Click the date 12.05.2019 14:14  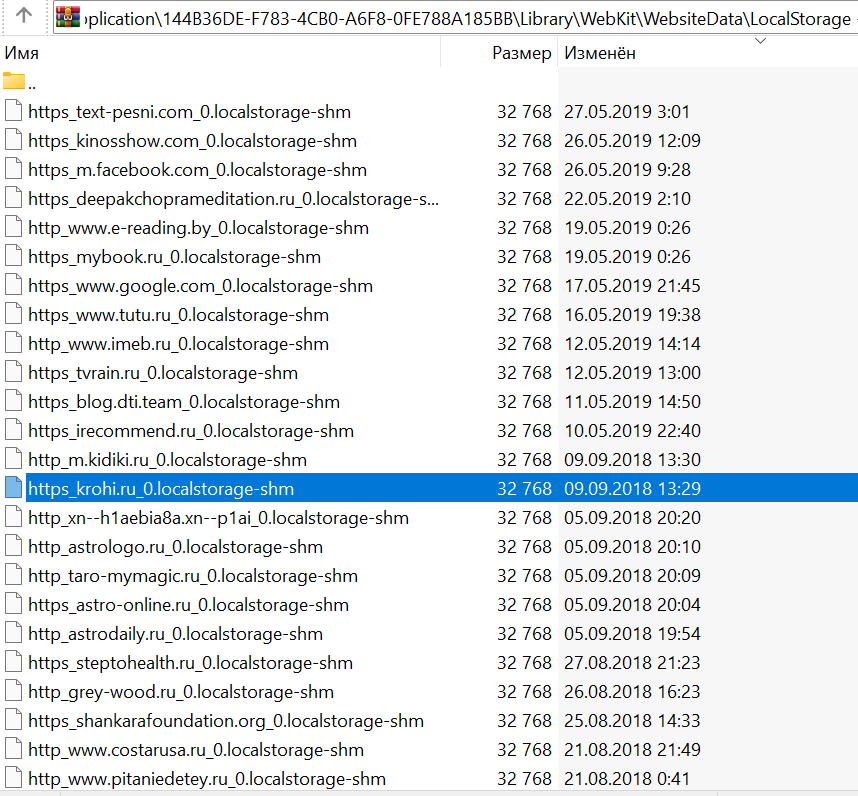point(632,344)
